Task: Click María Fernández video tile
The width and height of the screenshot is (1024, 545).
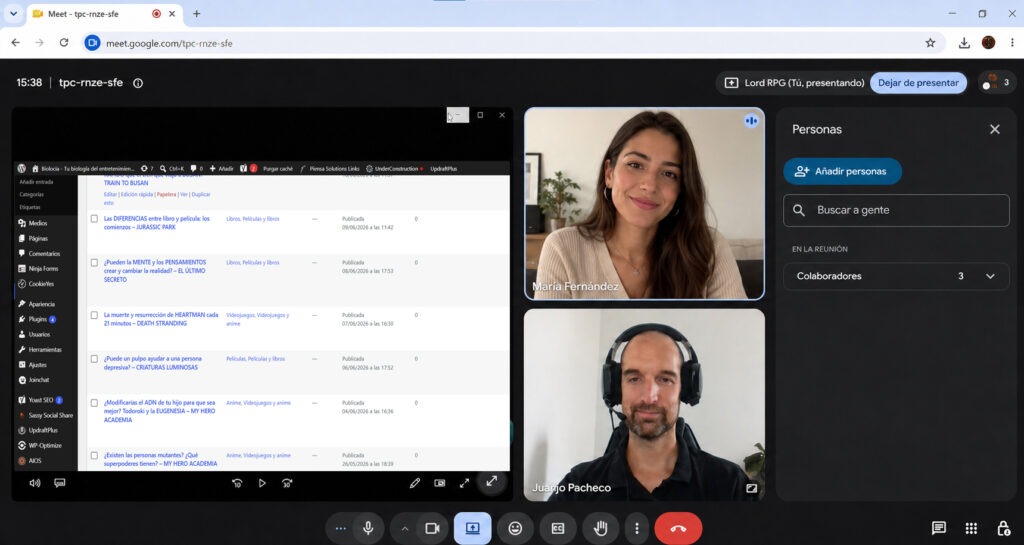Action: (644, 204)
